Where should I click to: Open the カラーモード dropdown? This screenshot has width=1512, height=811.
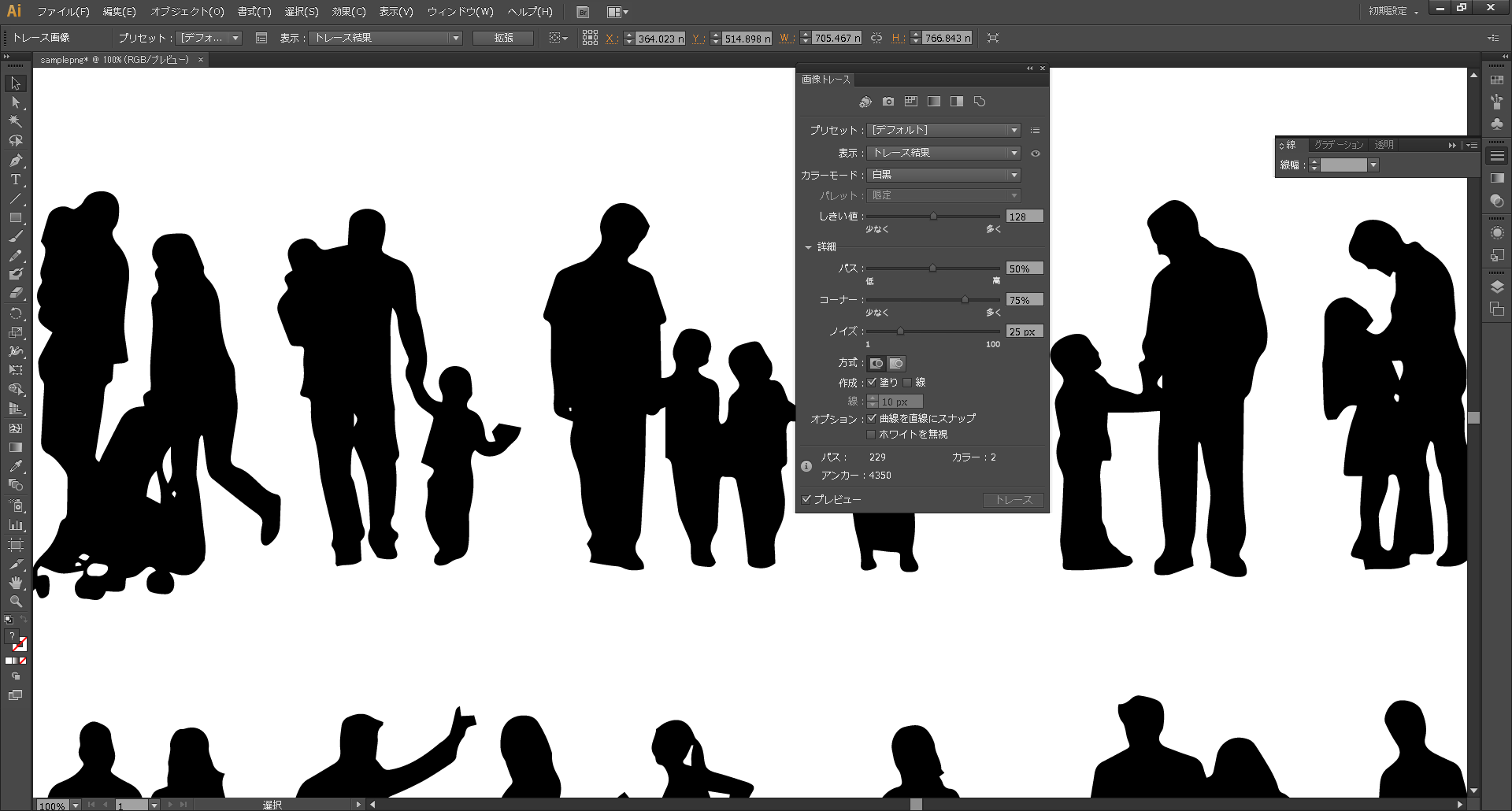(x=943, y=175)
